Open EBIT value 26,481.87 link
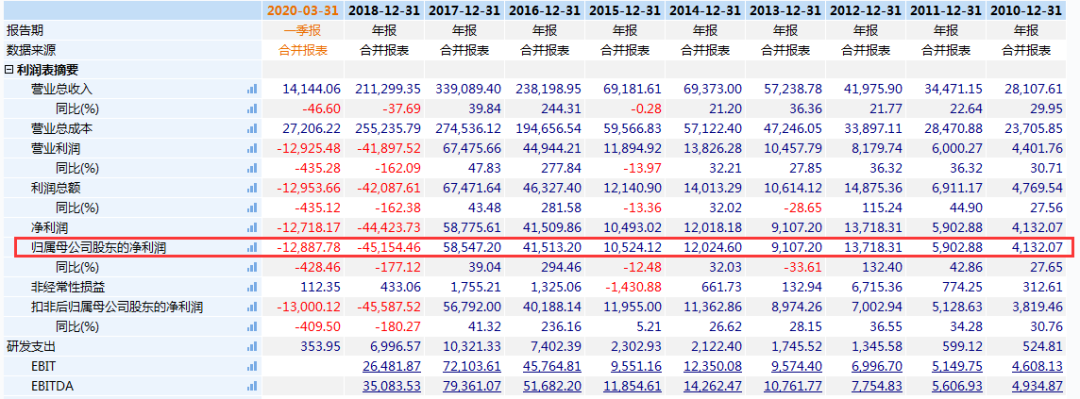 tap(392, 367)
